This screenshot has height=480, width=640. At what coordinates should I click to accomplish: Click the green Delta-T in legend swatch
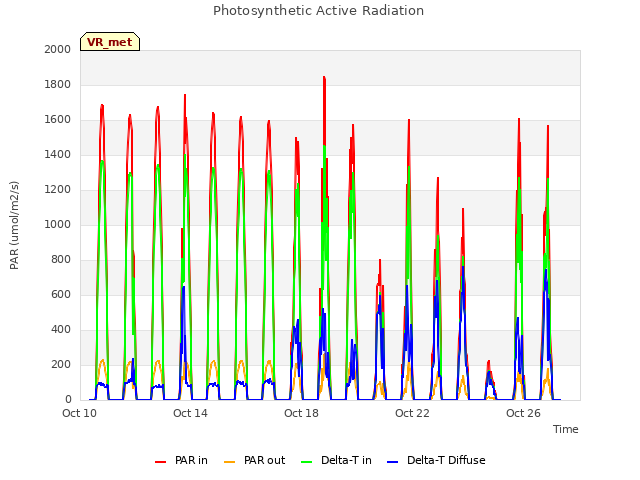point(307,461)
